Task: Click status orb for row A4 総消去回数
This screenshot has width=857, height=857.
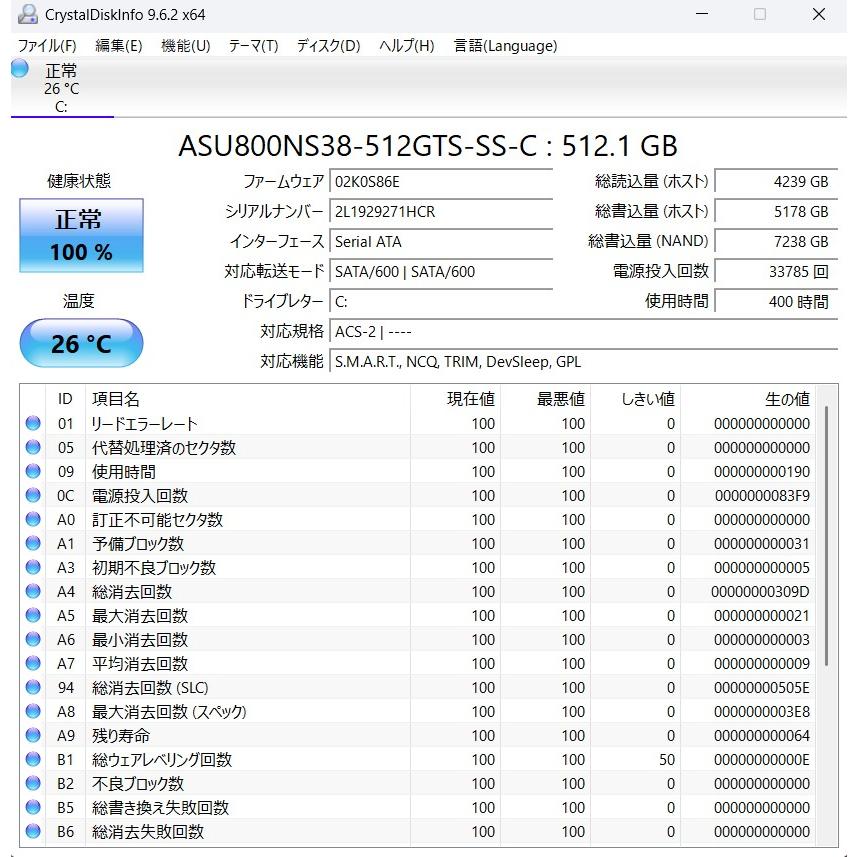Action: coord(33,591)
